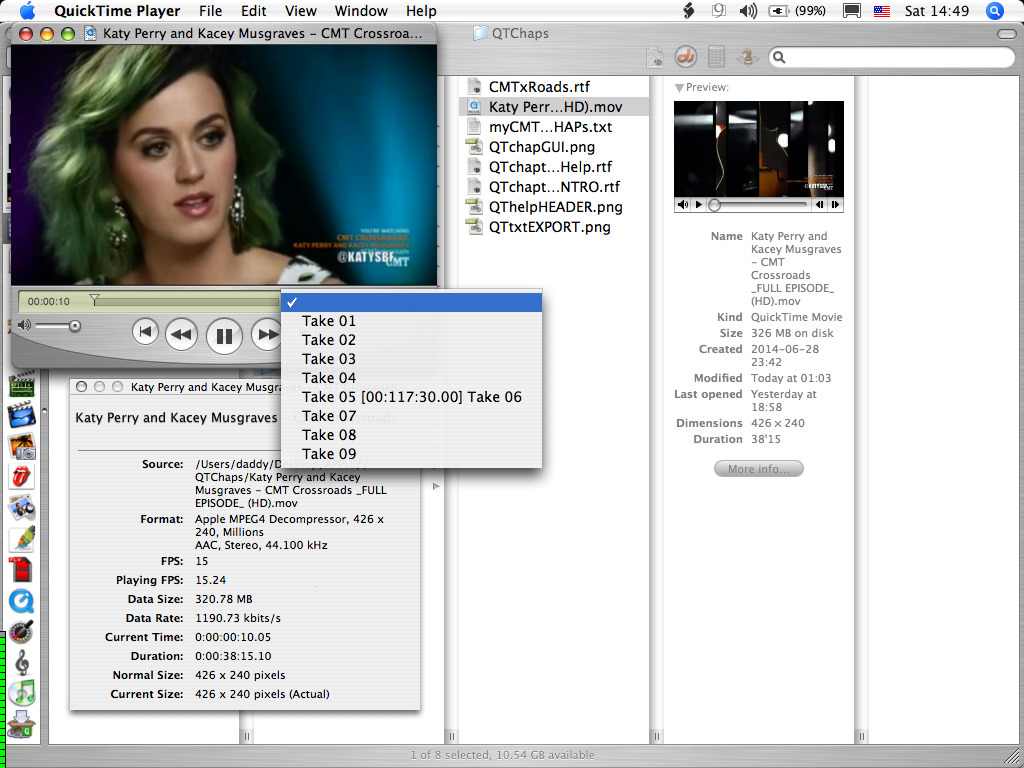Open the download box installer in Dock
The image size is (1024, 768).
(x=22, y=724)
